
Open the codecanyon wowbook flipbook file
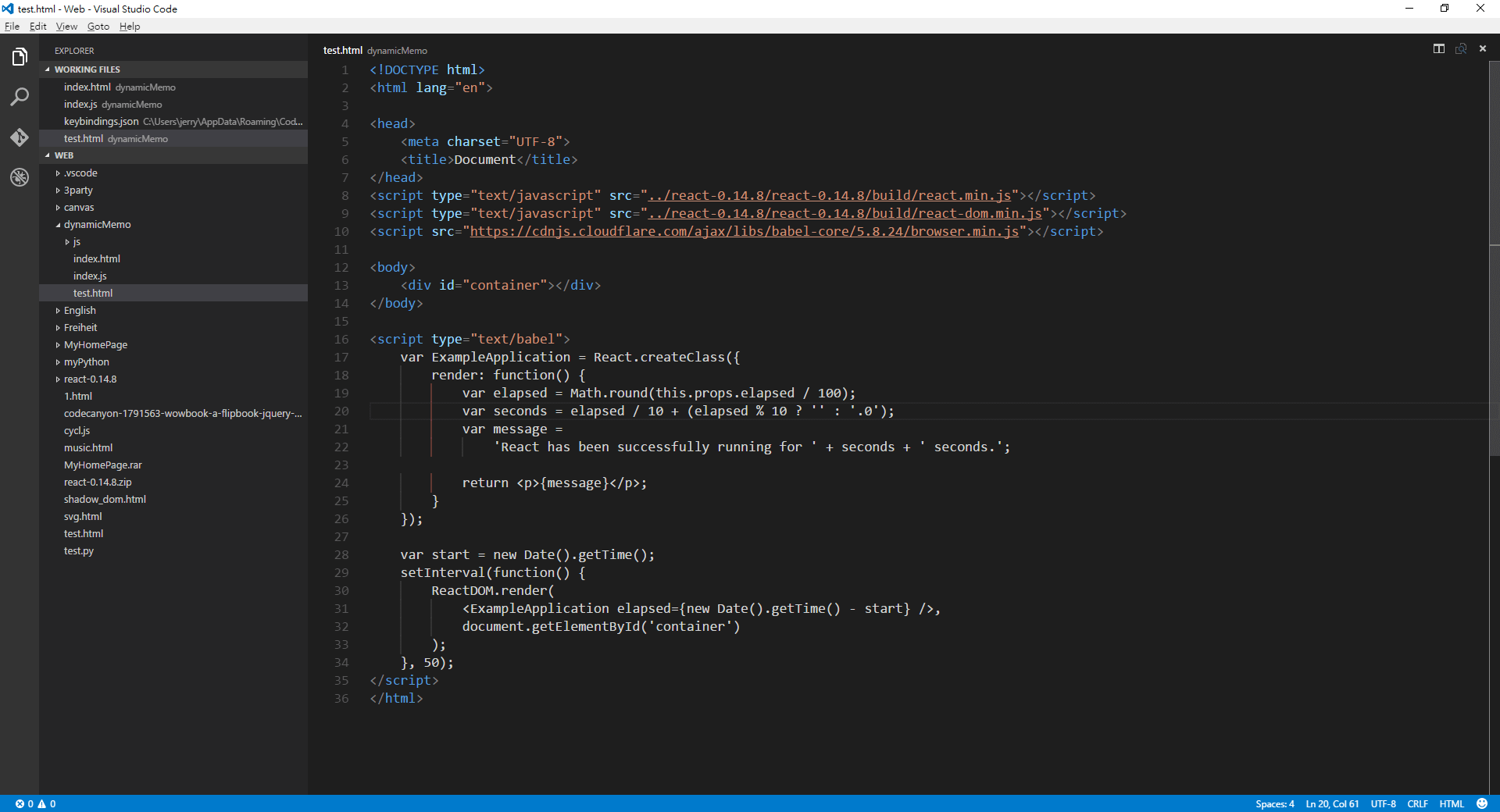pyautogui.click(x=173, y=413)
